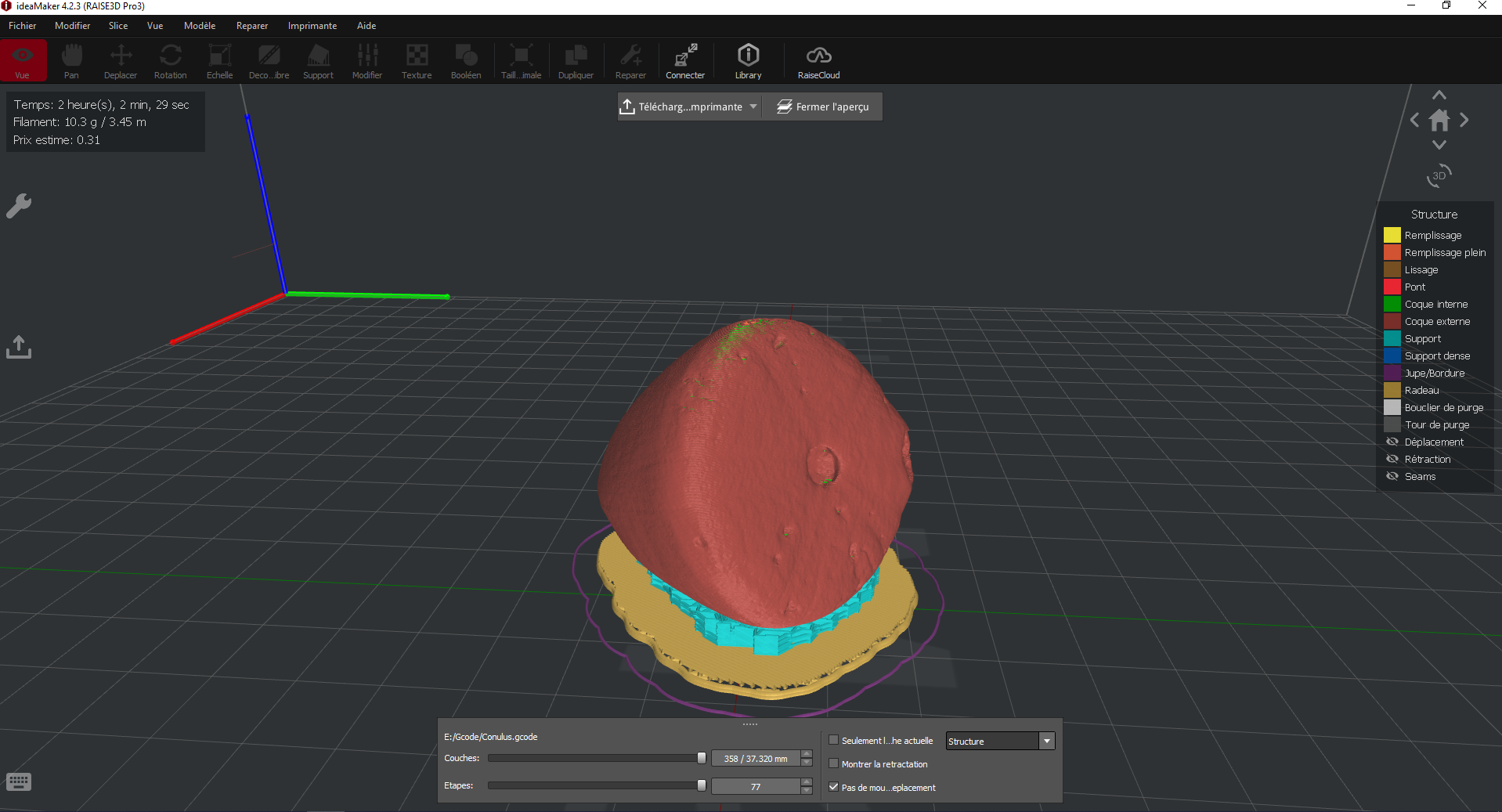This screenshot has height=812, width=1502.
Task: Show Déplacement paths via eye icon
Action: [x=1392, y=442]
